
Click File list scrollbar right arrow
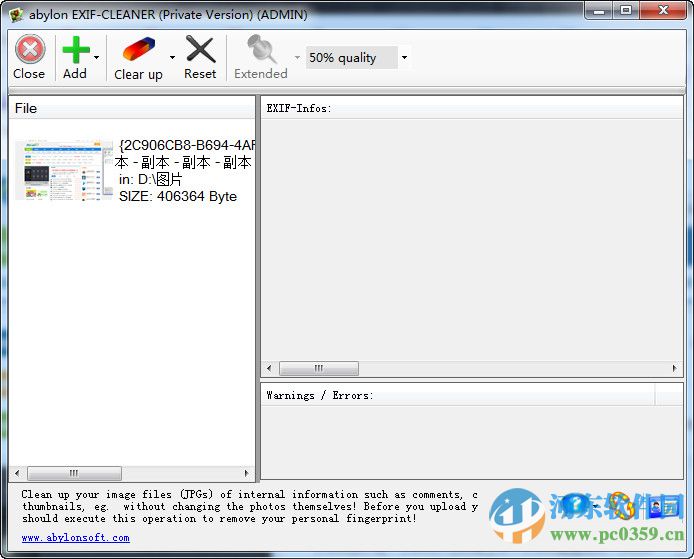(247, 473)
